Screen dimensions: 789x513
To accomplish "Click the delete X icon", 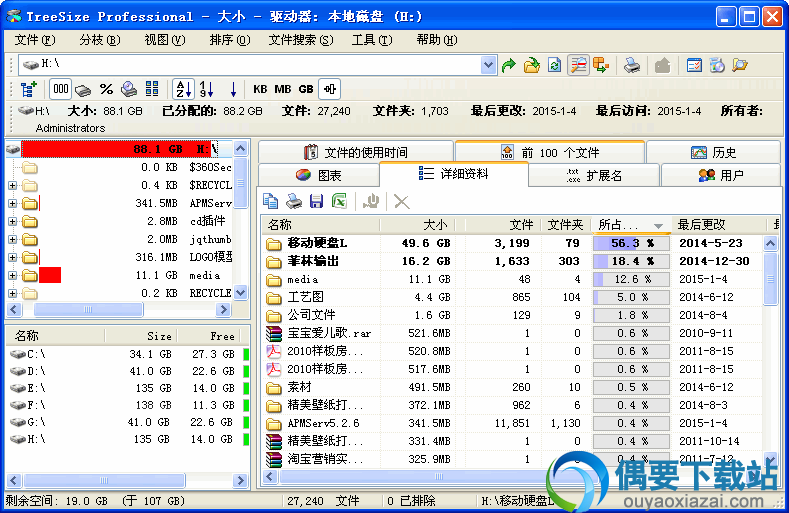I will click(401, 202).
